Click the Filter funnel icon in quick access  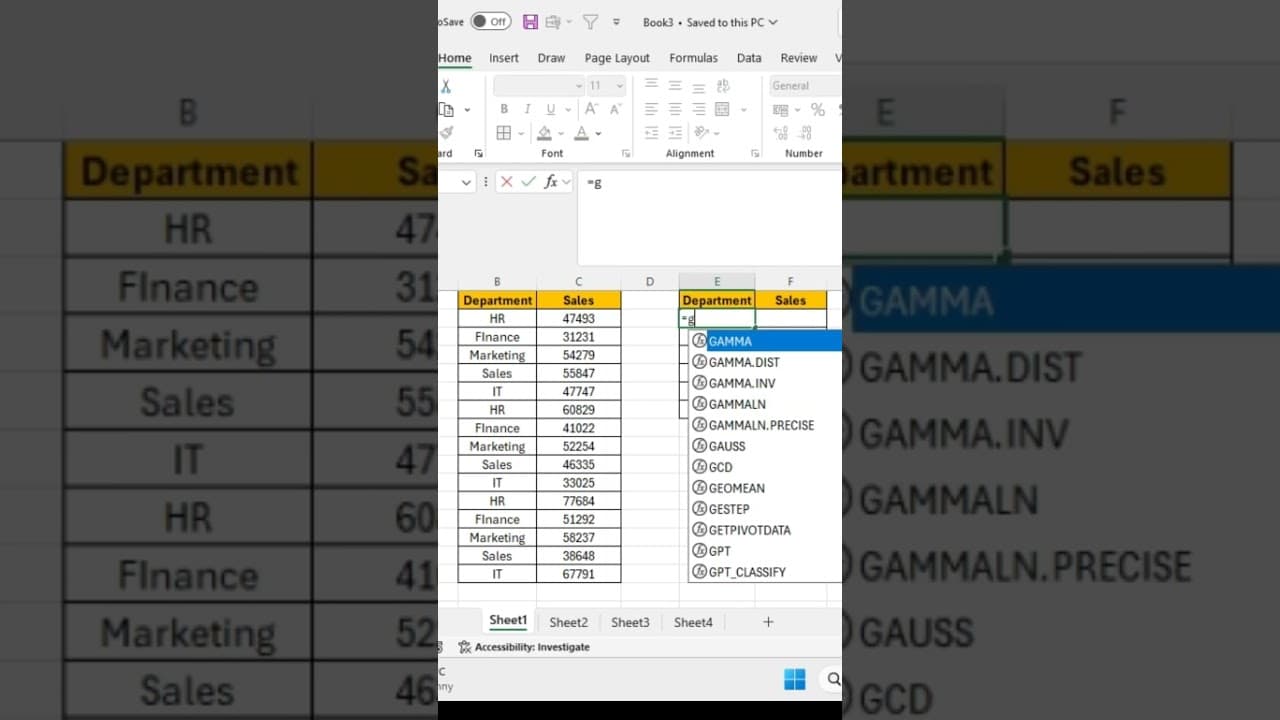click(x=590, y=22)
